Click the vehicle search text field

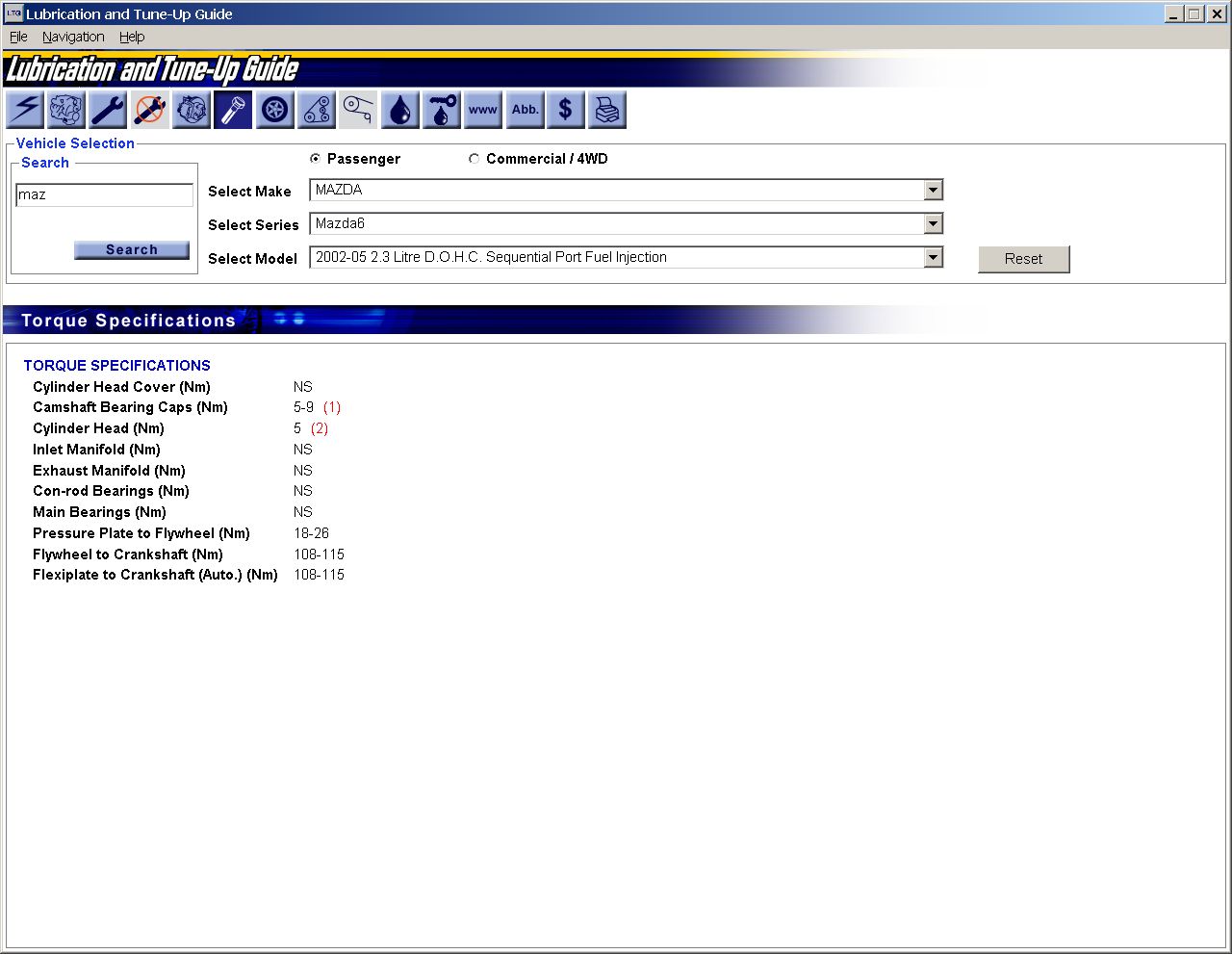click(104, 194)
